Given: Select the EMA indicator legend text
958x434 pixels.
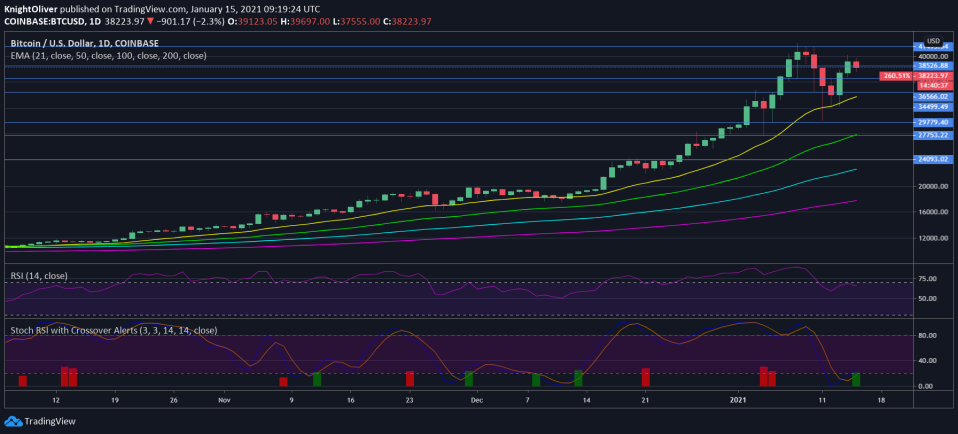Looking at the screenshot, I should pos(107,56).
